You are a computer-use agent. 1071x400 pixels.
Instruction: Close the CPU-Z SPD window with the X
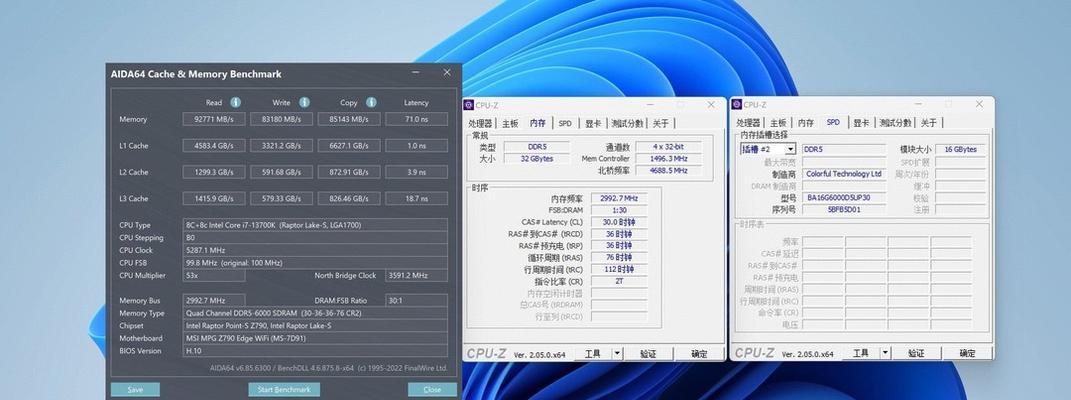click(979, 104)
